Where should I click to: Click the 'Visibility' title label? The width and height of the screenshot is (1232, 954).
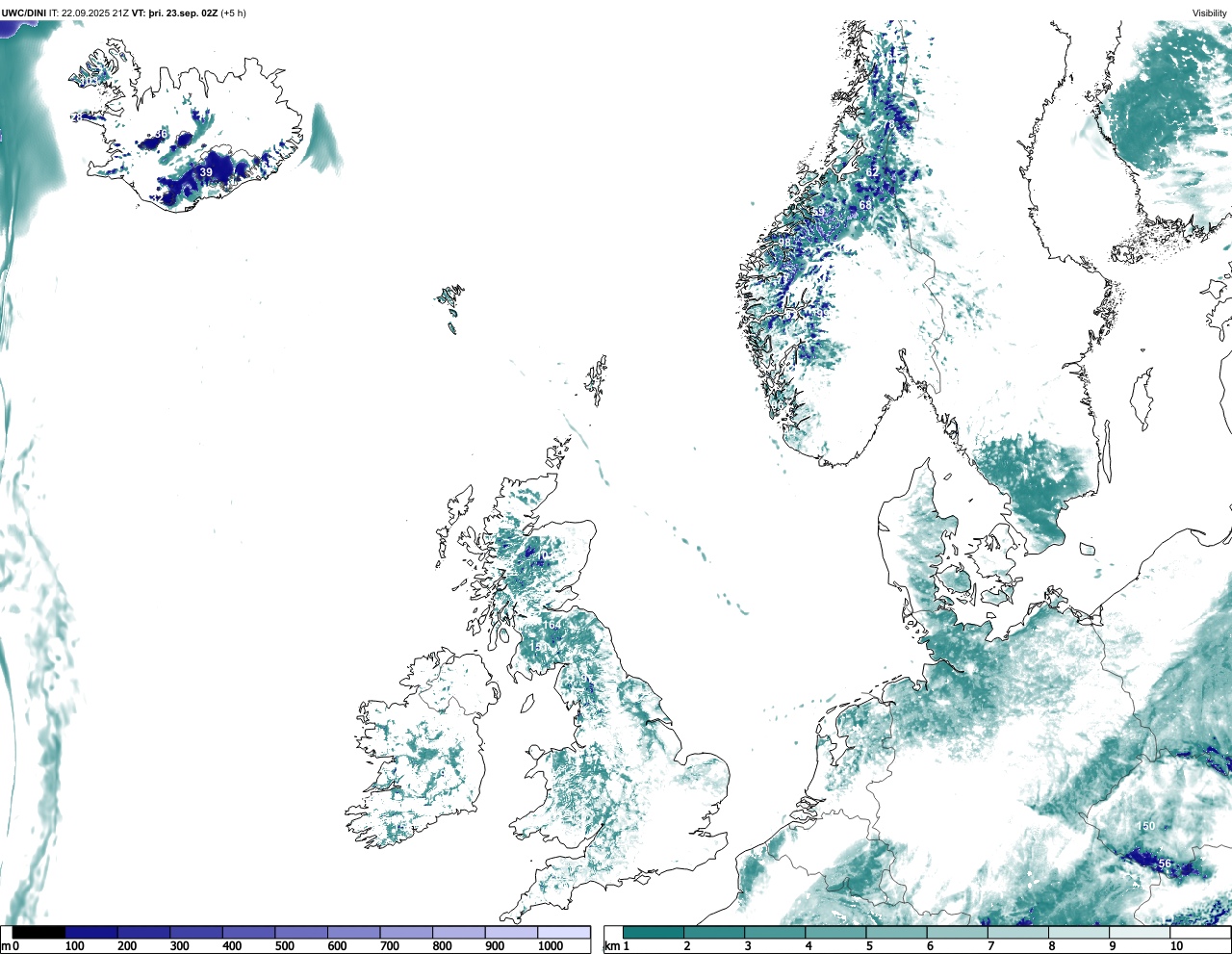pyautogui.click(x=1209, y=13)
